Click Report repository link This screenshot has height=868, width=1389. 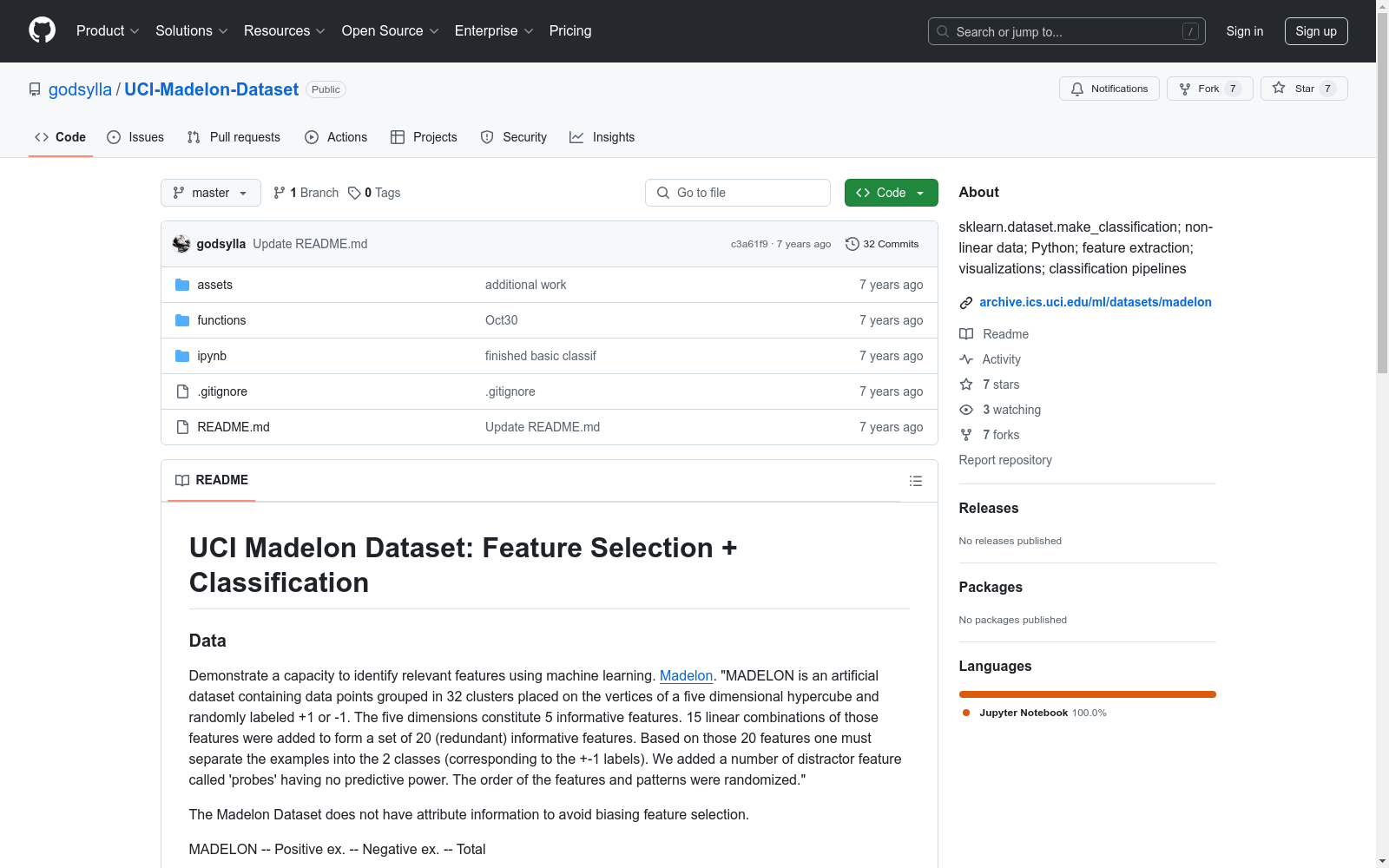pos(1005,460)
